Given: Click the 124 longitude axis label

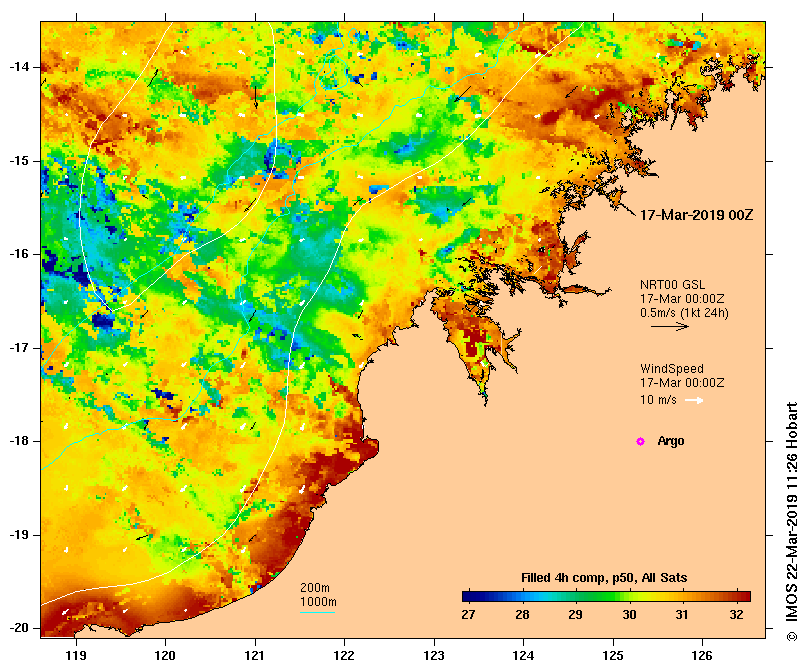Looking at the screenshot, I should pos(523,656).
